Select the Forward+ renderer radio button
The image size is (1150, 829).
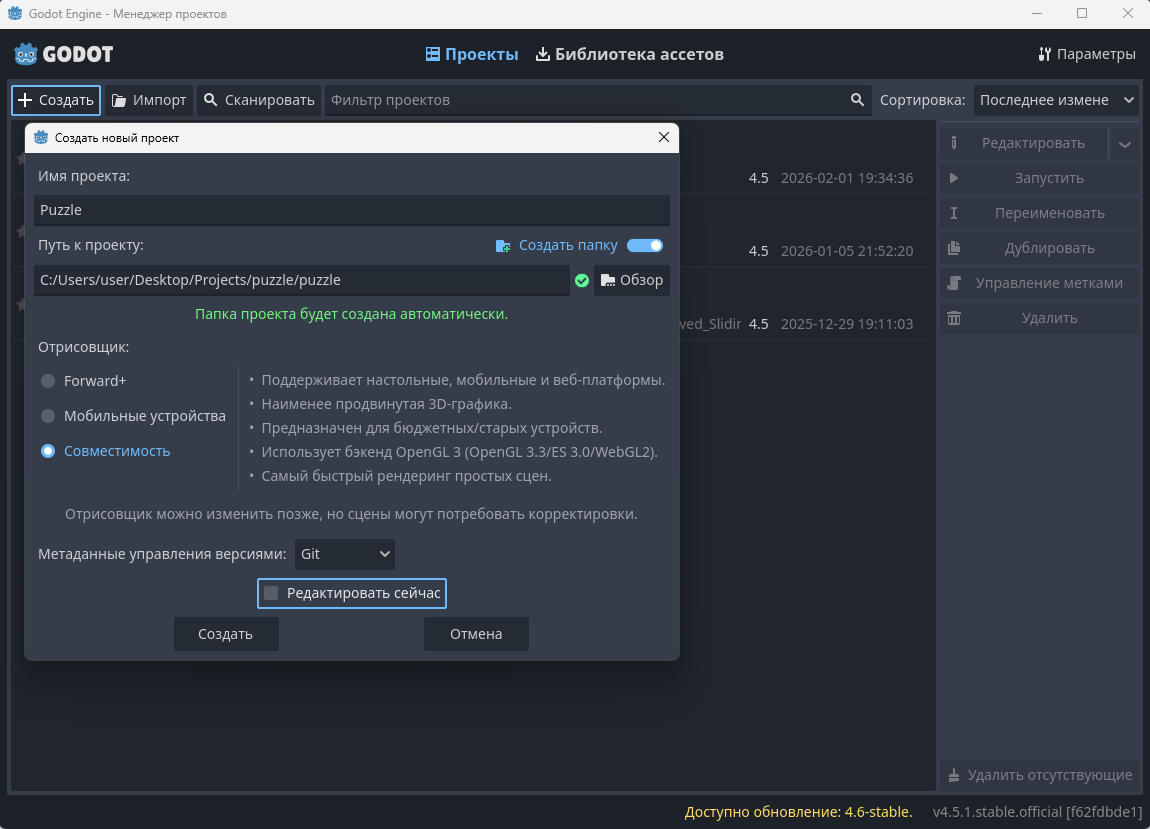pyautogui.click(x=48, y=381)
